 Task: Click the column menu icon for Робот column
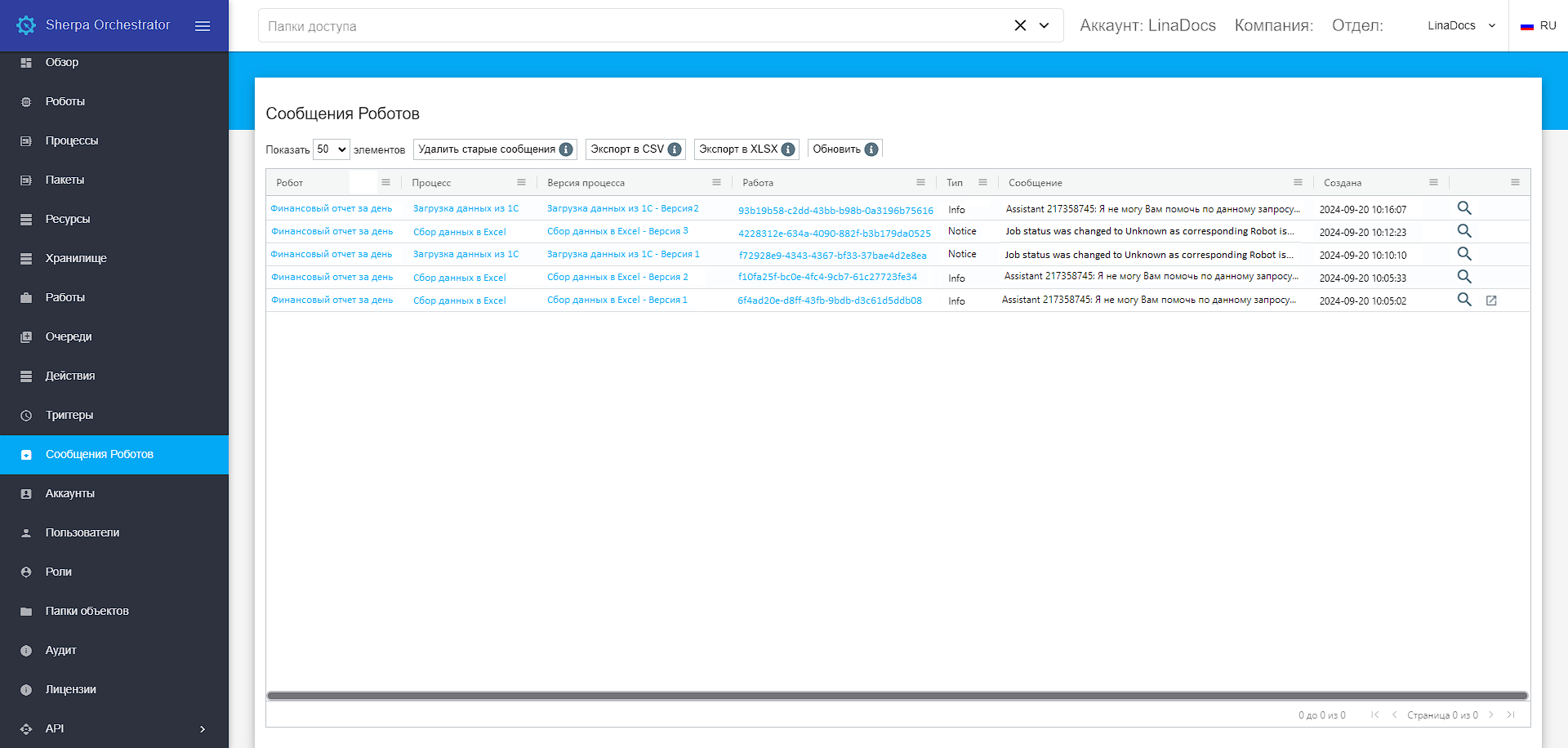tap(385, 182)
